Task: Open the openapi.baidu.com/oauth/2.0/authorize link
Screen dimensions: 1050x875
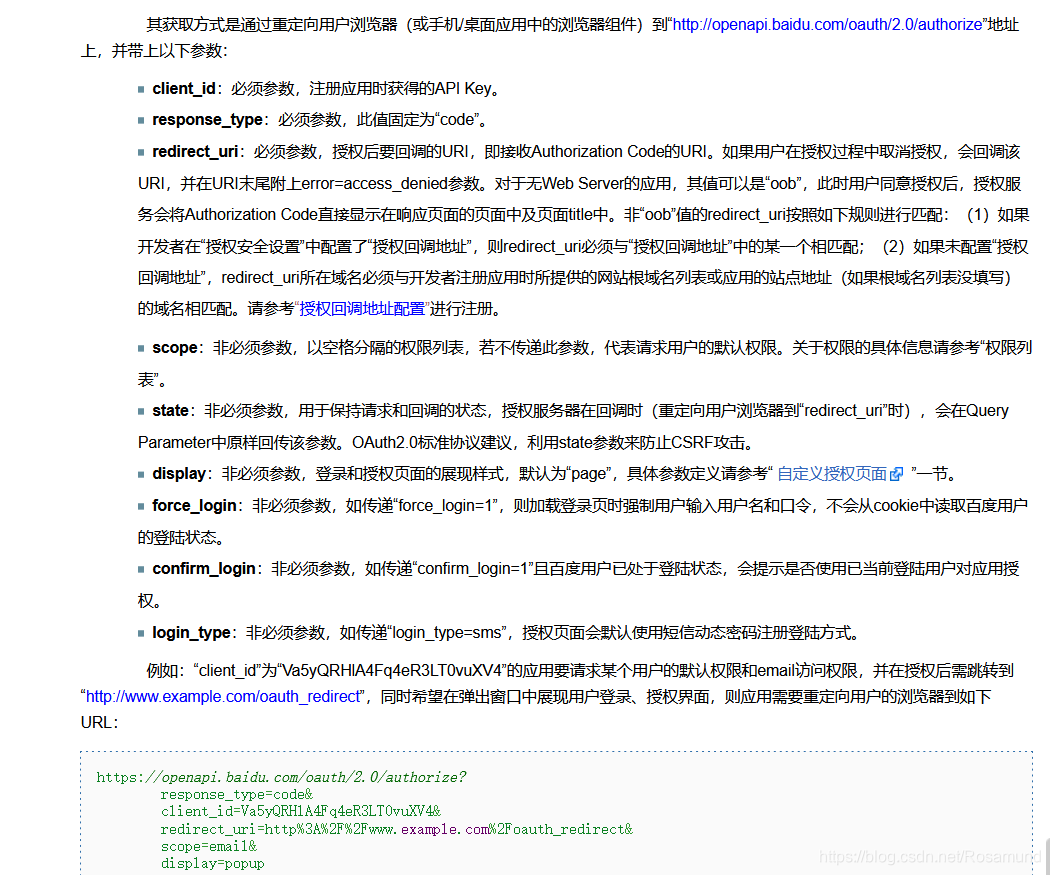Action: point(827,25)
